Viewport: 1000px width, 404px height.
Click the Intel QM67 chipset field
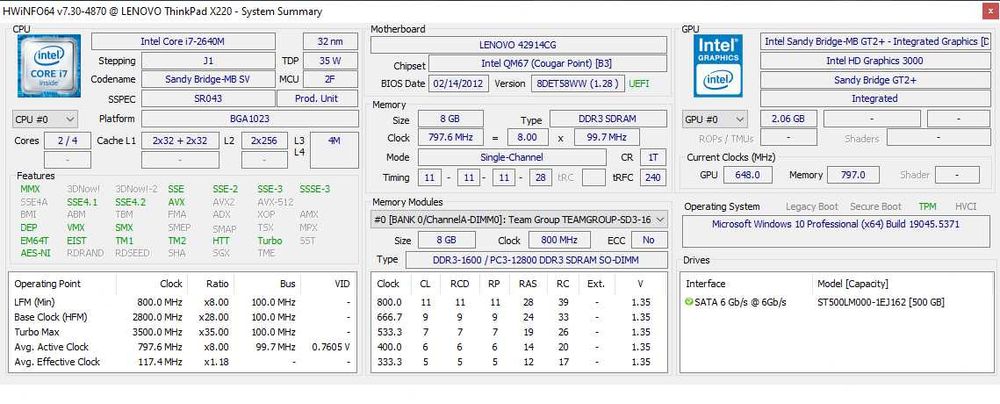548,64
